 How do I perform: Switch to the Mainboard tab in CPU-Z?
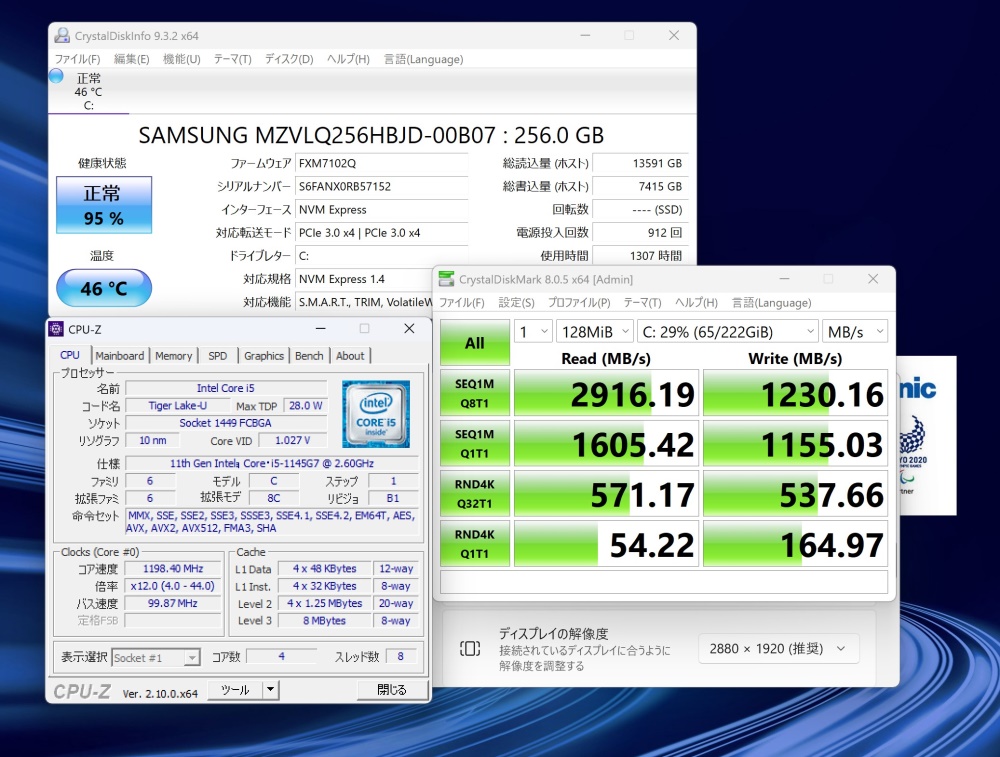pyautogui.click(x=120, y=356)
